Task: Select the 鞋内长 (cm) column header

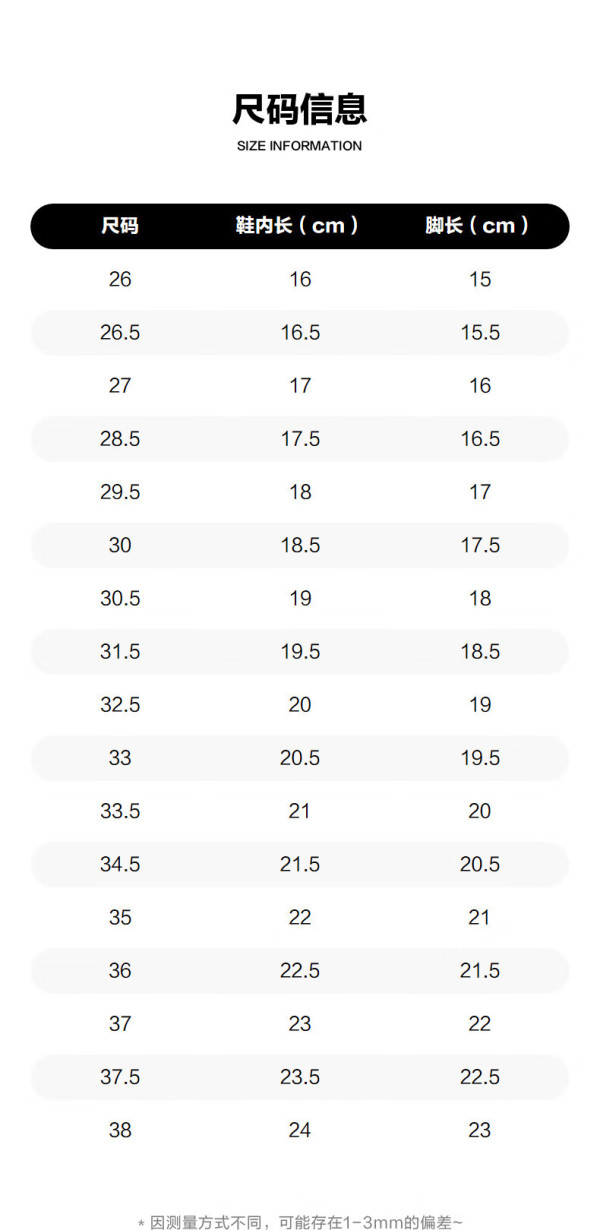Action: [297, 226]
